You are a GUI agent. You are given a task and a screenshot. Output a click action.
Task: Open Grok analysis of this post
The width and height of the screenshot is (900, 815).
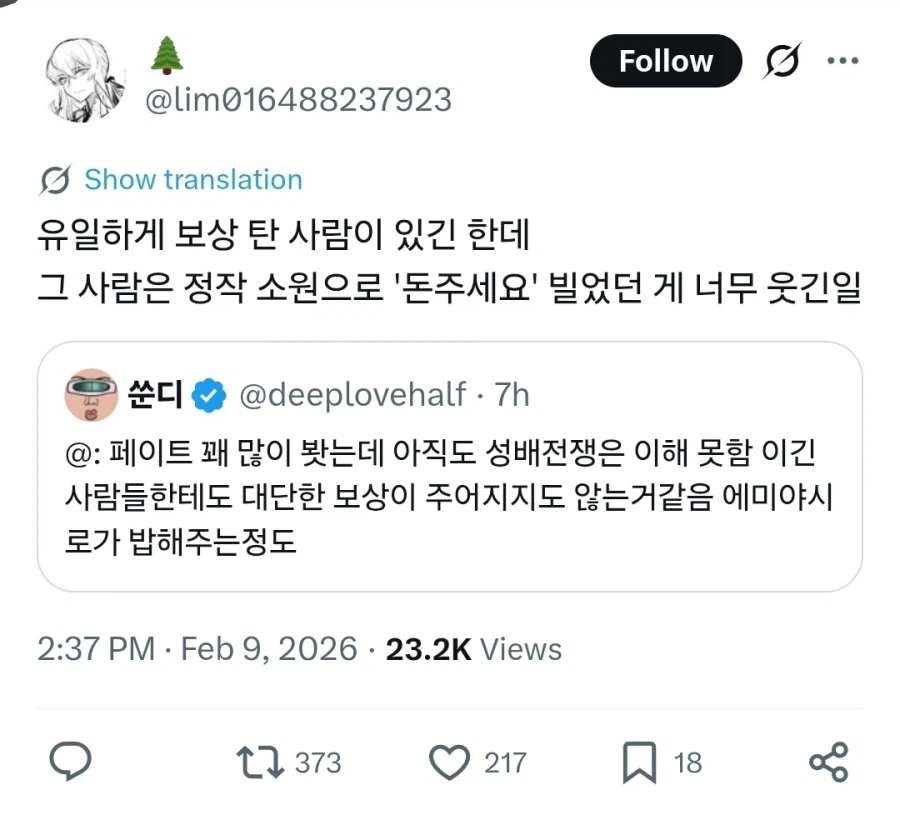783,60
